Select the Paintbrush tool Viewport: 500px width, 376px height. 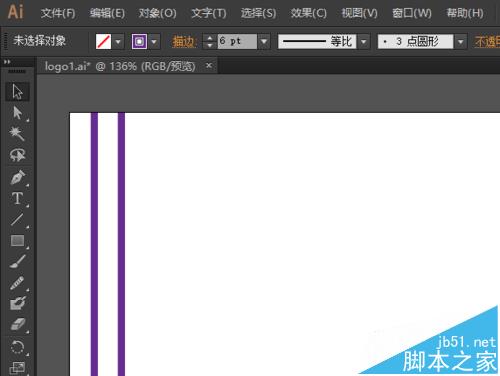pos(17,262)
